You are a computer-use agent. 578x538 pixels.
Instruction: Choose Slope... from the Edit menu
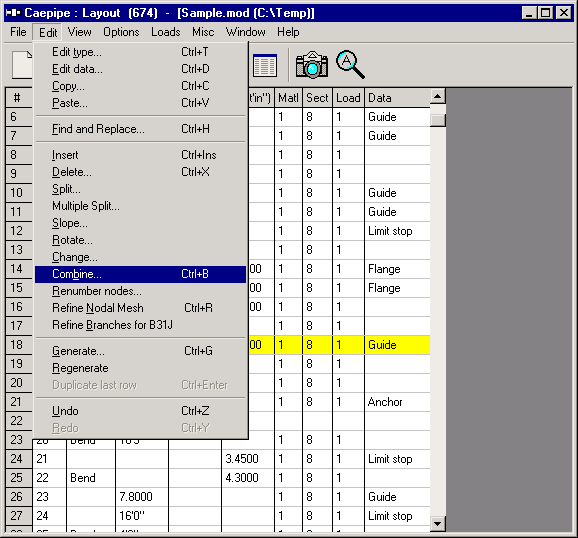(x=140, y=223)
